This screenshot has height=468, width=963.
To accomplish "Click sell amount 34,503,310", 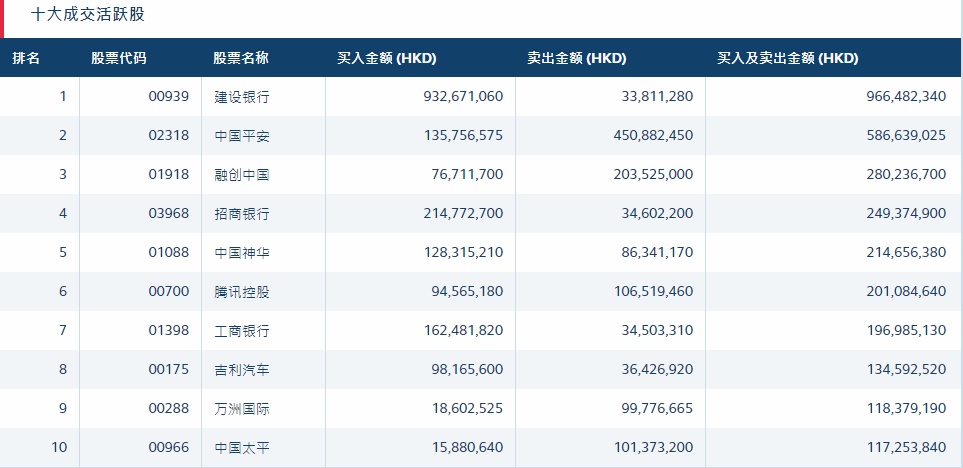I will [659, 330].
